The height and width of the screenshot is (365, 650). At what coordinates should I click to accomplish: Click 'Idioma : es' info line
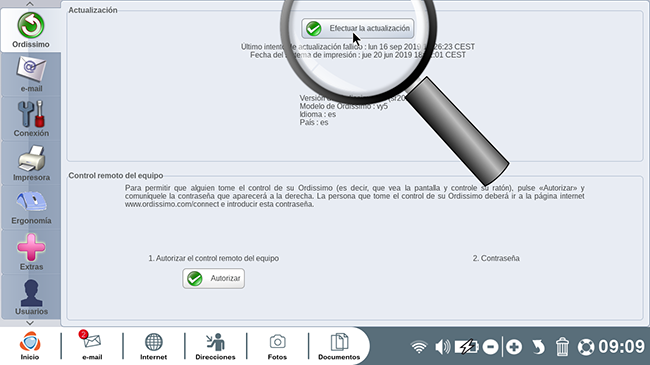[x=318, y=114]
